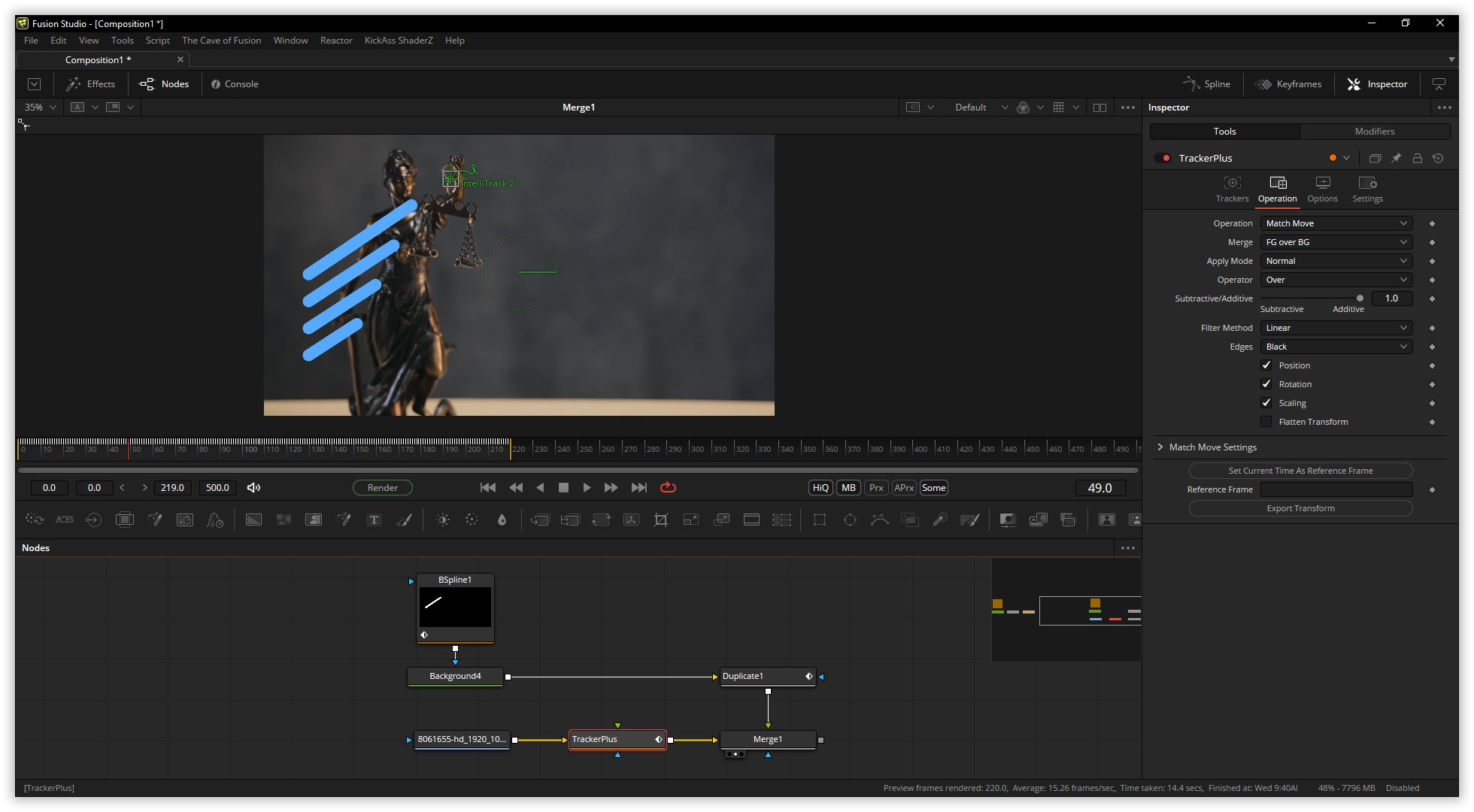Image resolution: width=1474 pixels, height=812 pixels.
Task: Uncheck the Scaling checkbox
Action: coord(1266,403)
